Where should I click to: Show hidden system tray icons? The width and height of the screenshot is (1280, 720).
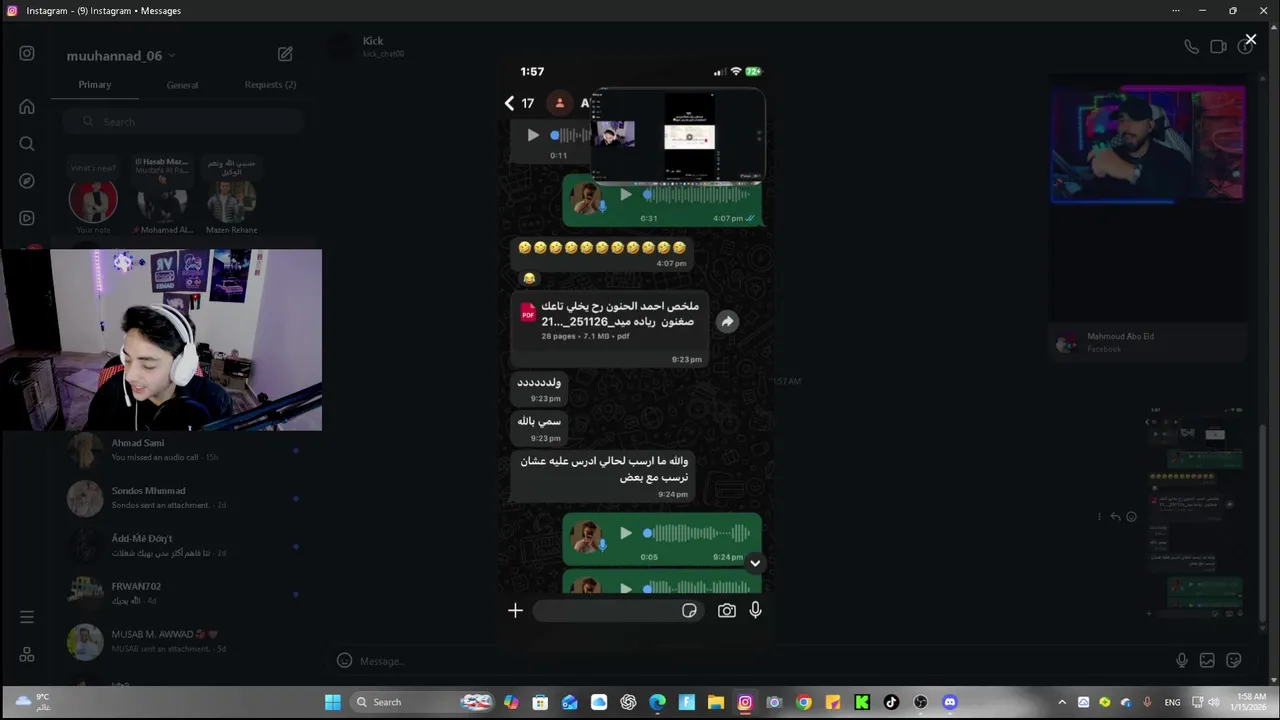point(1062,702)
